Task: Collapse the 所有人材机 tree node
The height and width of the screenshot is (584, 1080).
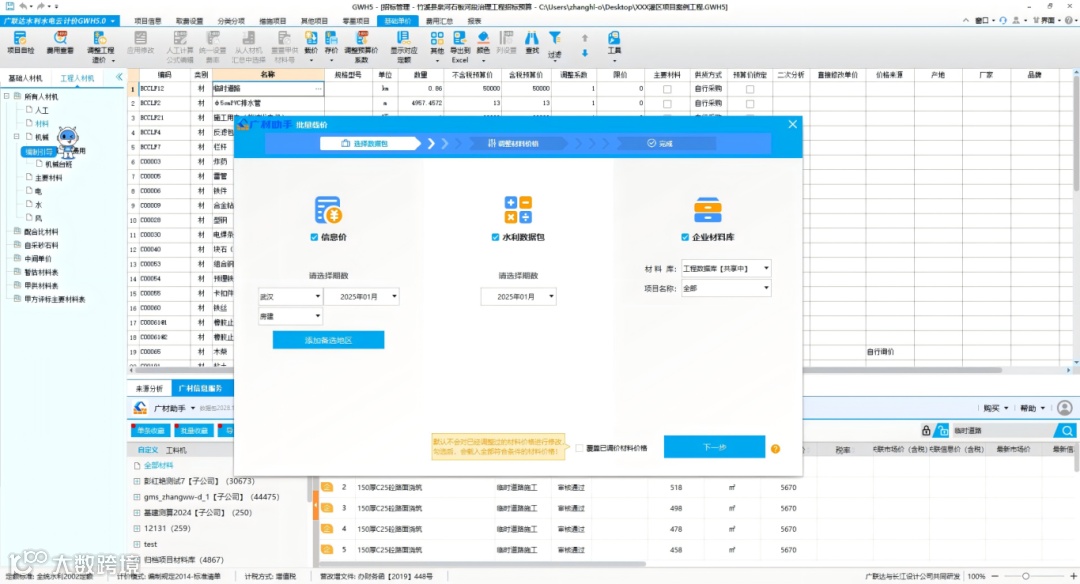Action: point(7,96)
